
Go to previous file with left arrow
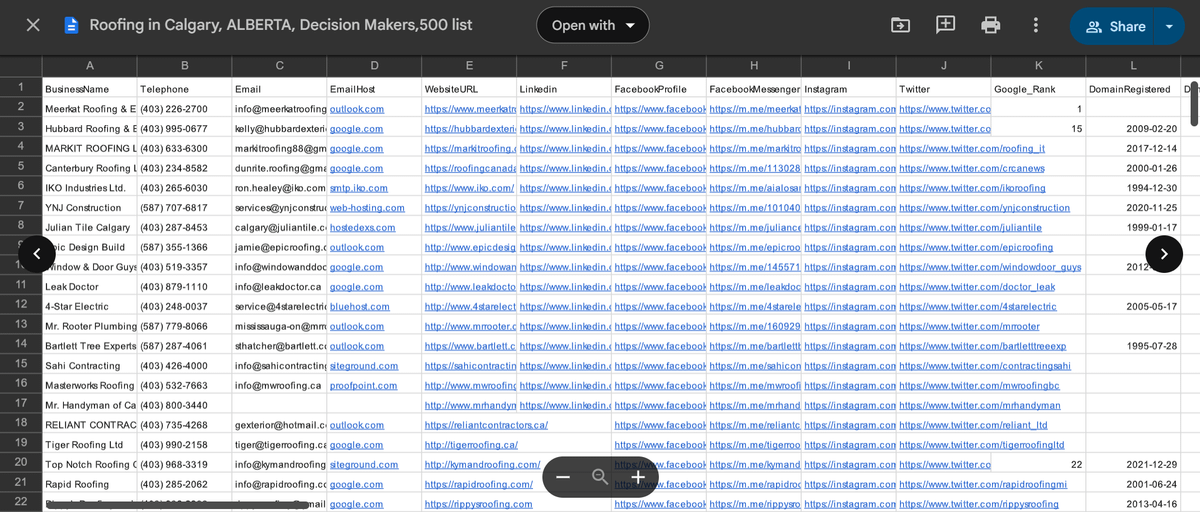(x=37, y=254)
